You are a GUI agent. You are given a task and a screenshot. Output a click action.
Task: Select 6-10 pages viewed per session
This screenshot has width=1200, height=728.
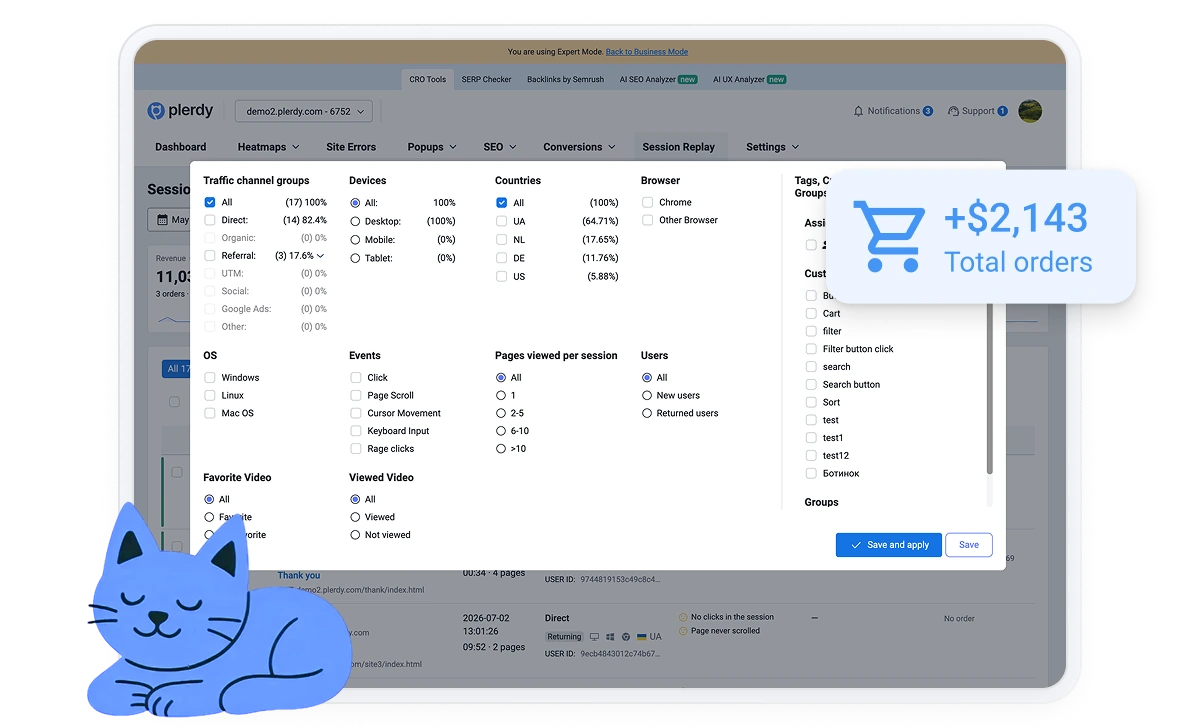pos(501,431)
